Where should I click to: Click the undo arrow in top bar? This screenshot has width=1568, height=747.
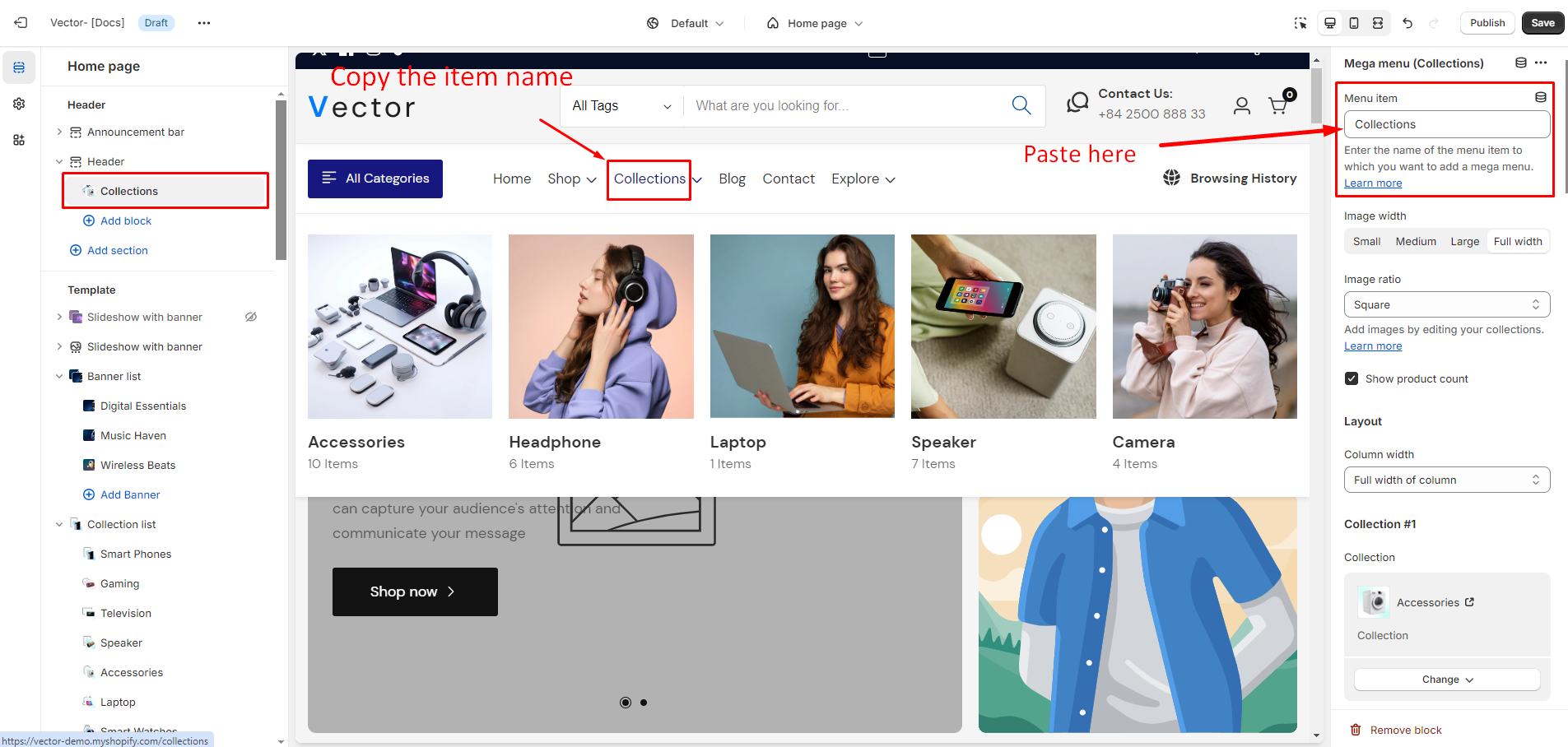[1407, 23]
